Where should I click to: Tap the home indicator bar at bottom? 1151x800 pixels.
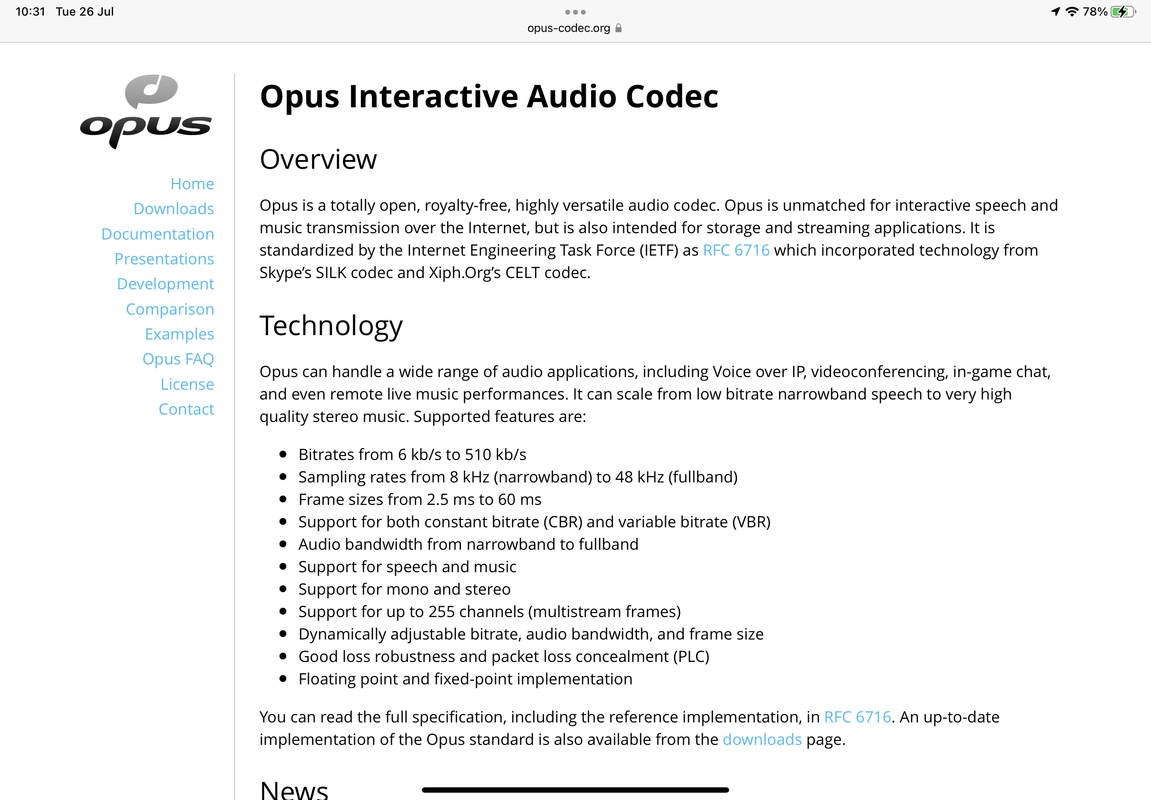click(576, 790)
